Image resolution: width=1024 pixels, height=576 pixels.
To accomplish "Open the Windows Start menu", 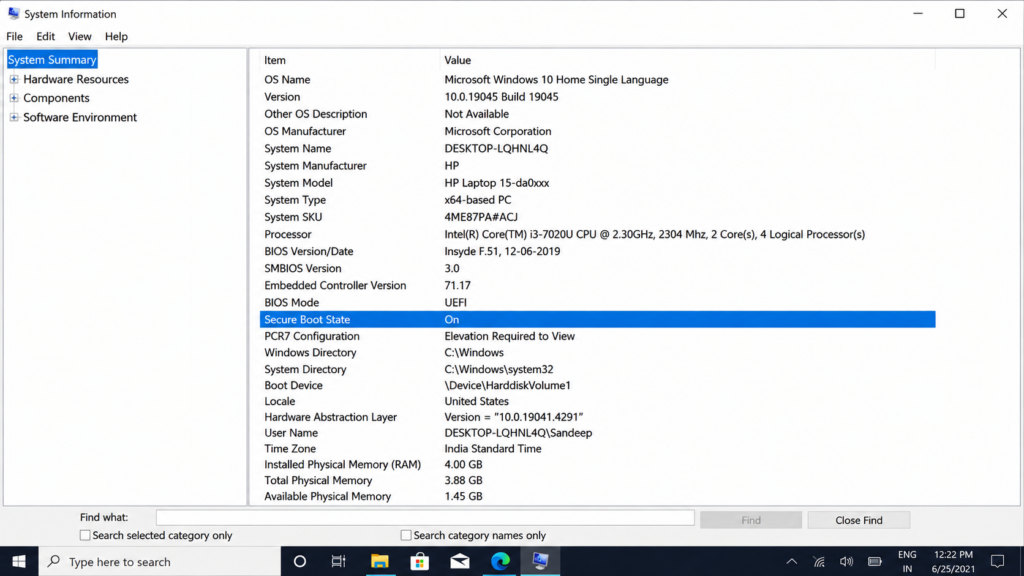I will [19, 561].
